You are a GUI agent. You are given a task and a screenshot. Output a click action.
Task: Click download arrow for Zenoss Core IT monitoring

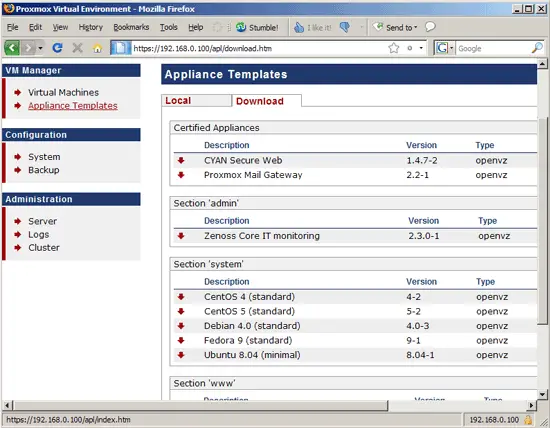pos(181,236)
